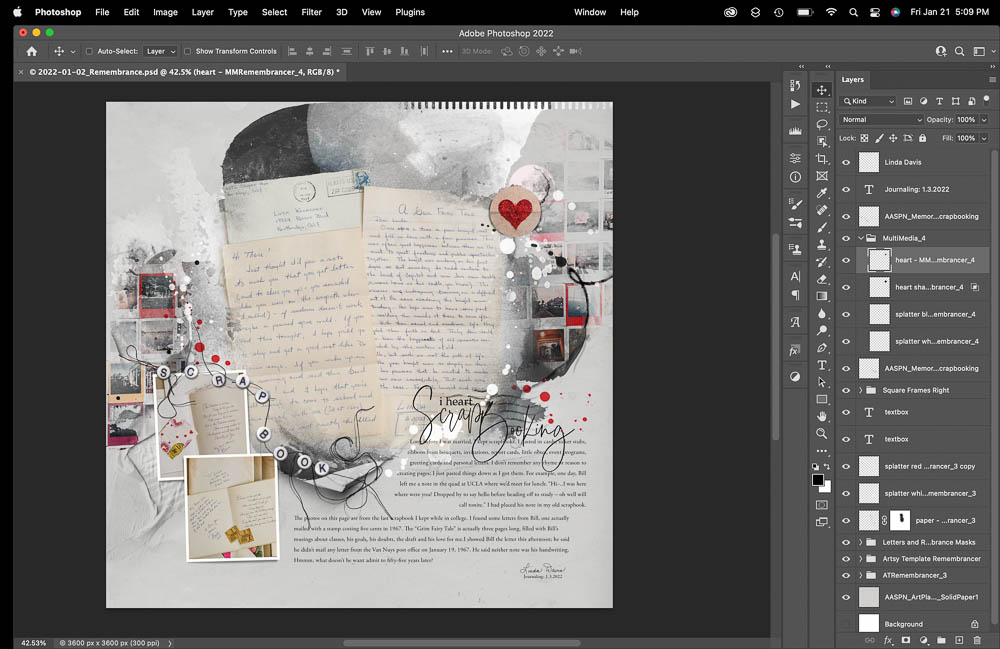Select the Gradient tool

coord(822,296)
